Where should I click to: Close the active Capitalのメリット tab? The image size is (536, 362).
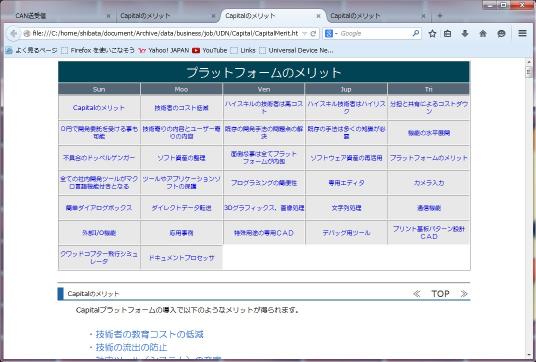(x=318, y=16)
